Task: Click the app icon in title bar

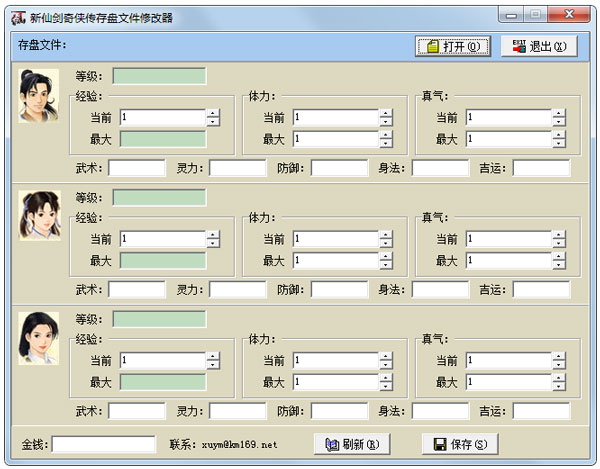Action: 18,18
